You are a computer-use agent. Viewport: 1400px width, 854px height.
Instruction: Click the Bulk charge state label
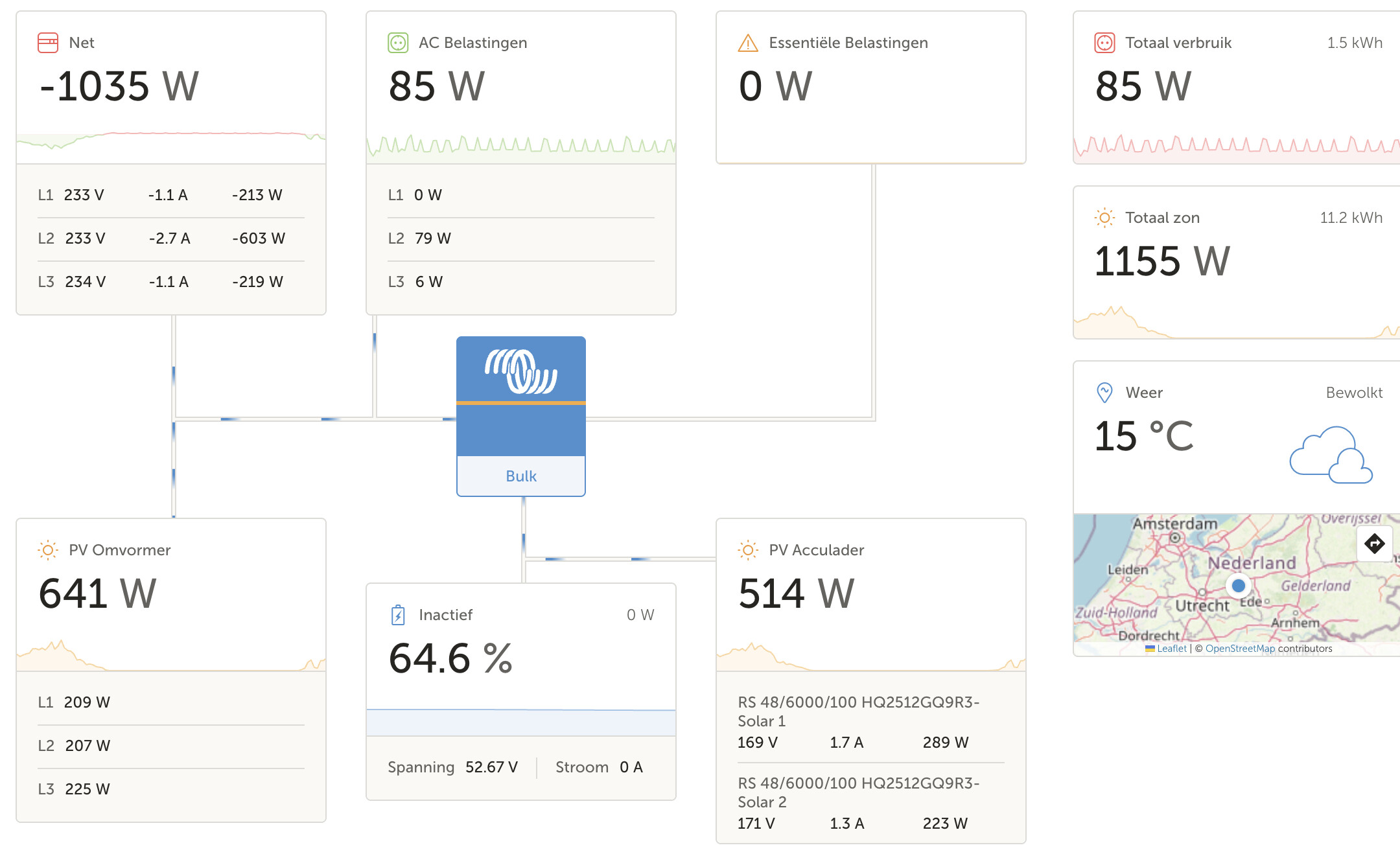521,476
